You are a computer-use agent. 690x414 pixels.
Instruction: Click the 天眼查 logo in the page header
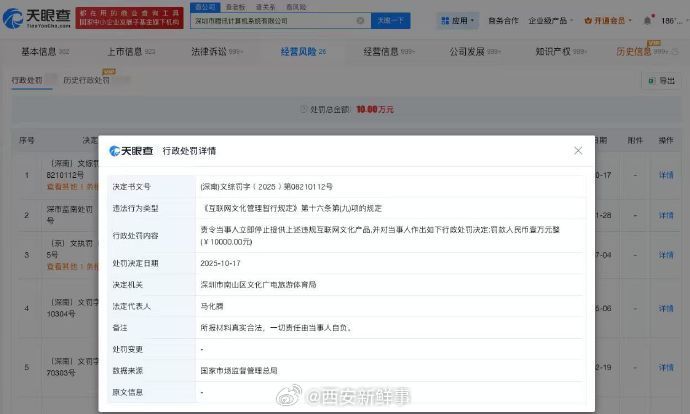(x=37, y=18)
